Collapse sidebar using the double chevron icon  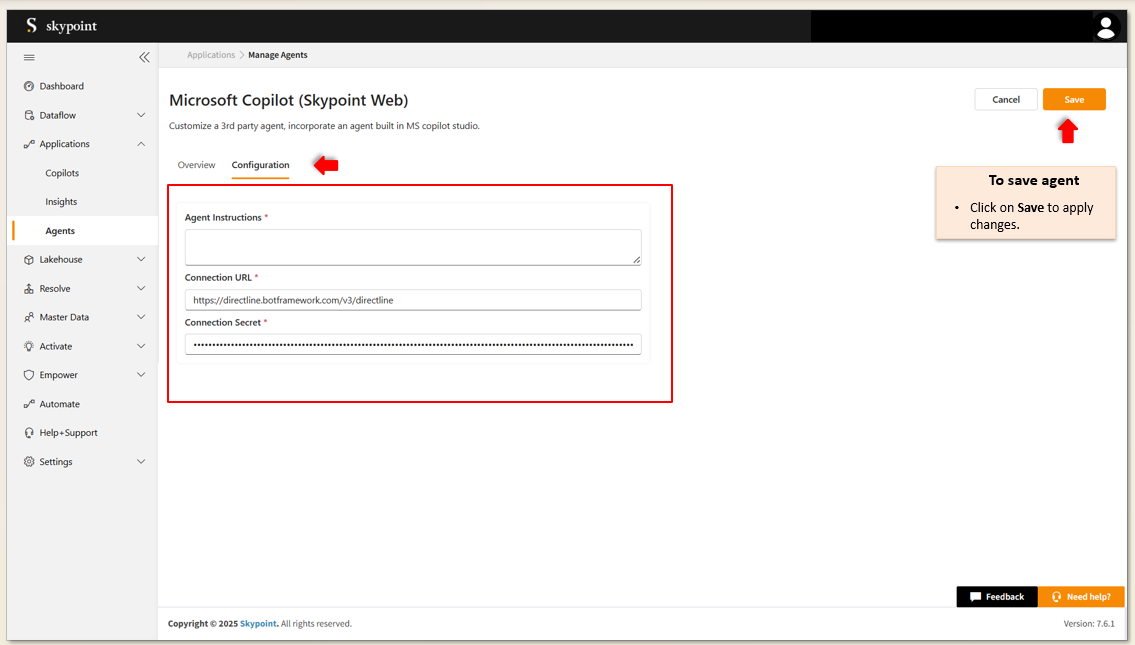tap(144, 57)
